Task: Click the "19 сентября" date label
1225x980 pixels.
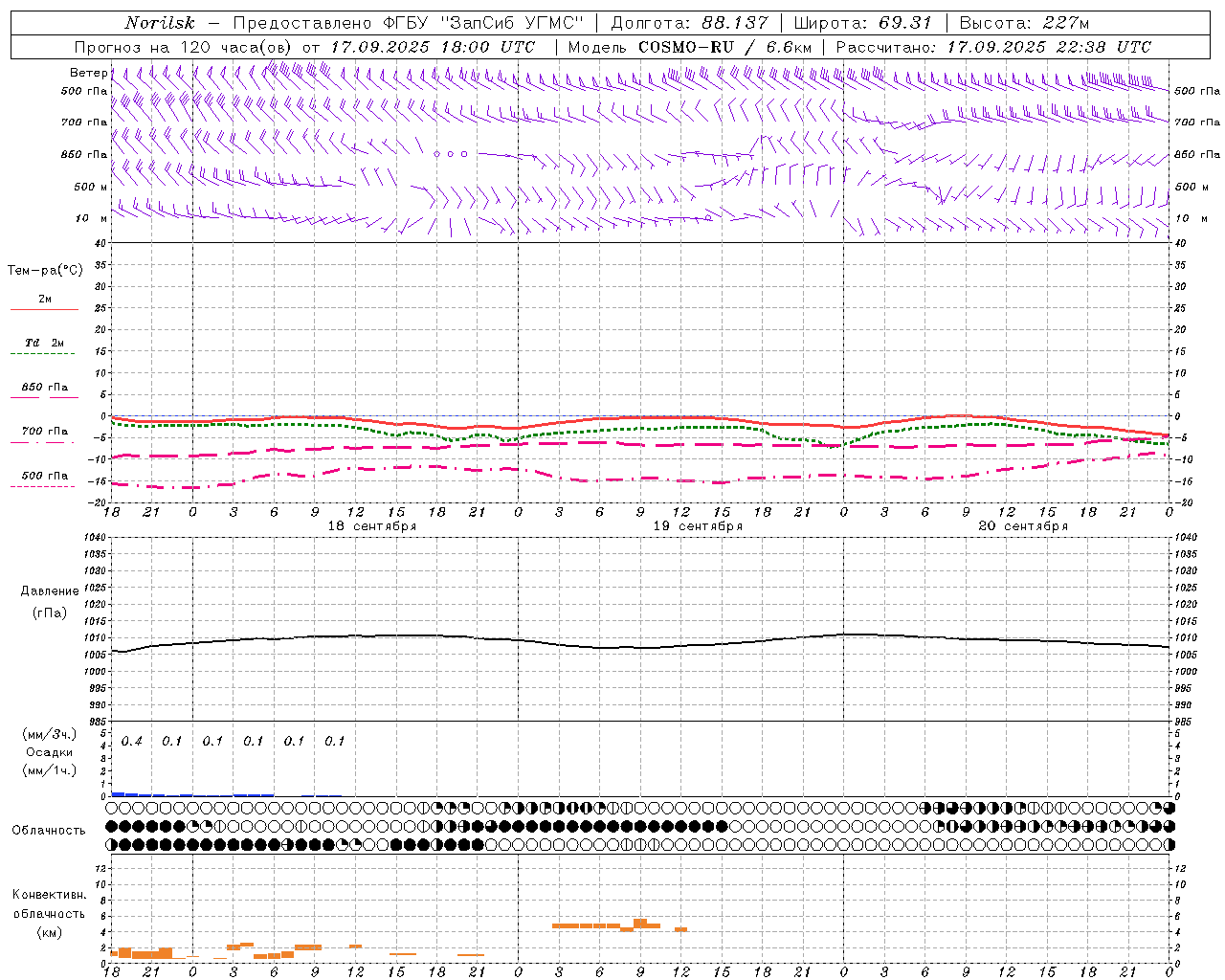Action: point(698,526)
